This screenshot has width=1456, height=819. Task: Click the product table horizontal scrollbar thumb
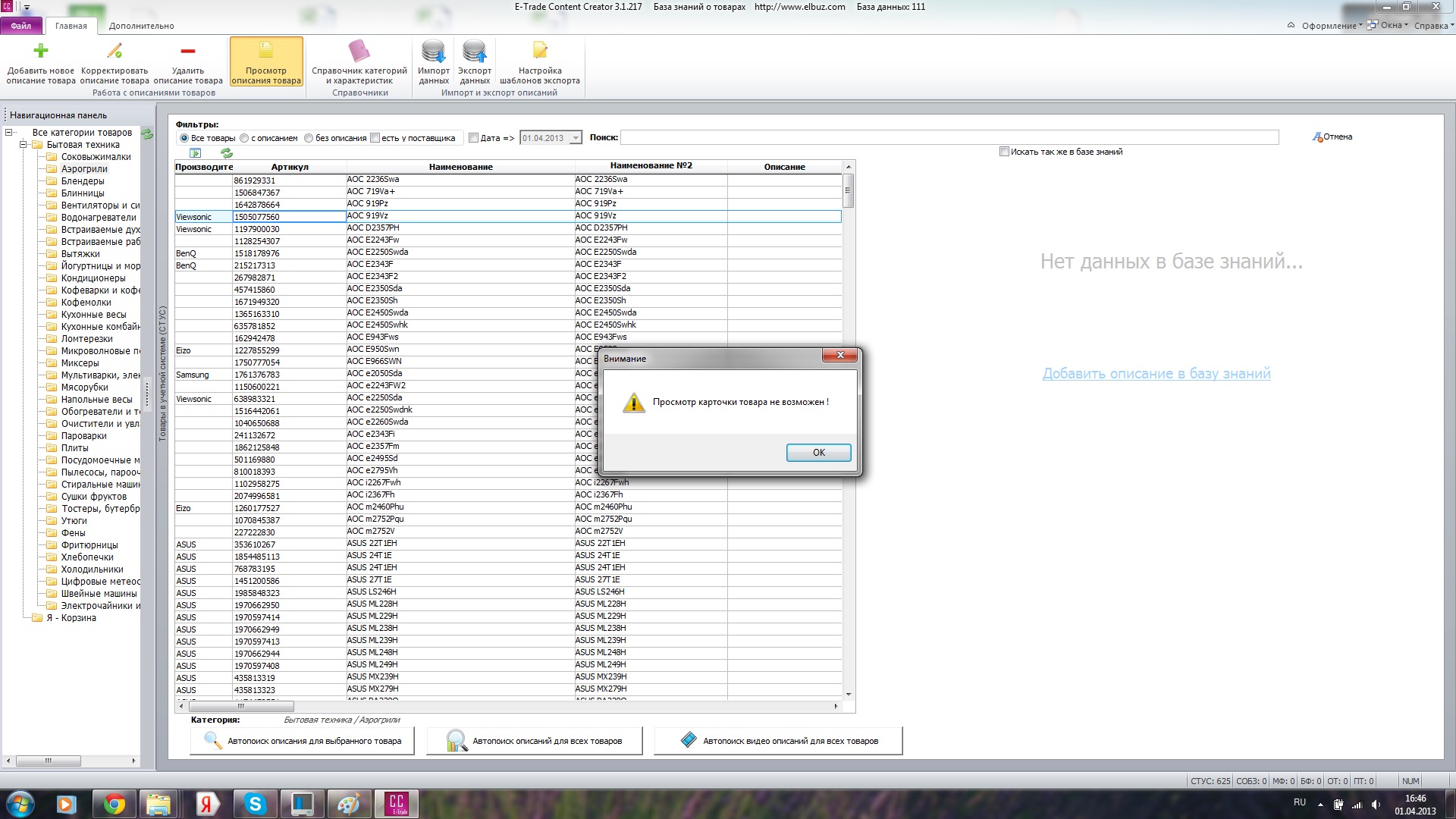241,707
